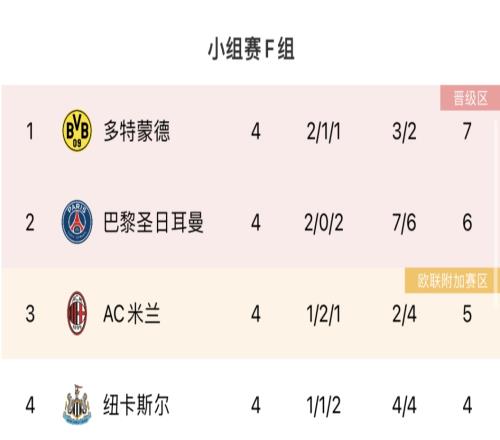Click the 欧联附加赛区 badge label
The width and height of the screenshot is (500, 440).
(x=452, y=281)
